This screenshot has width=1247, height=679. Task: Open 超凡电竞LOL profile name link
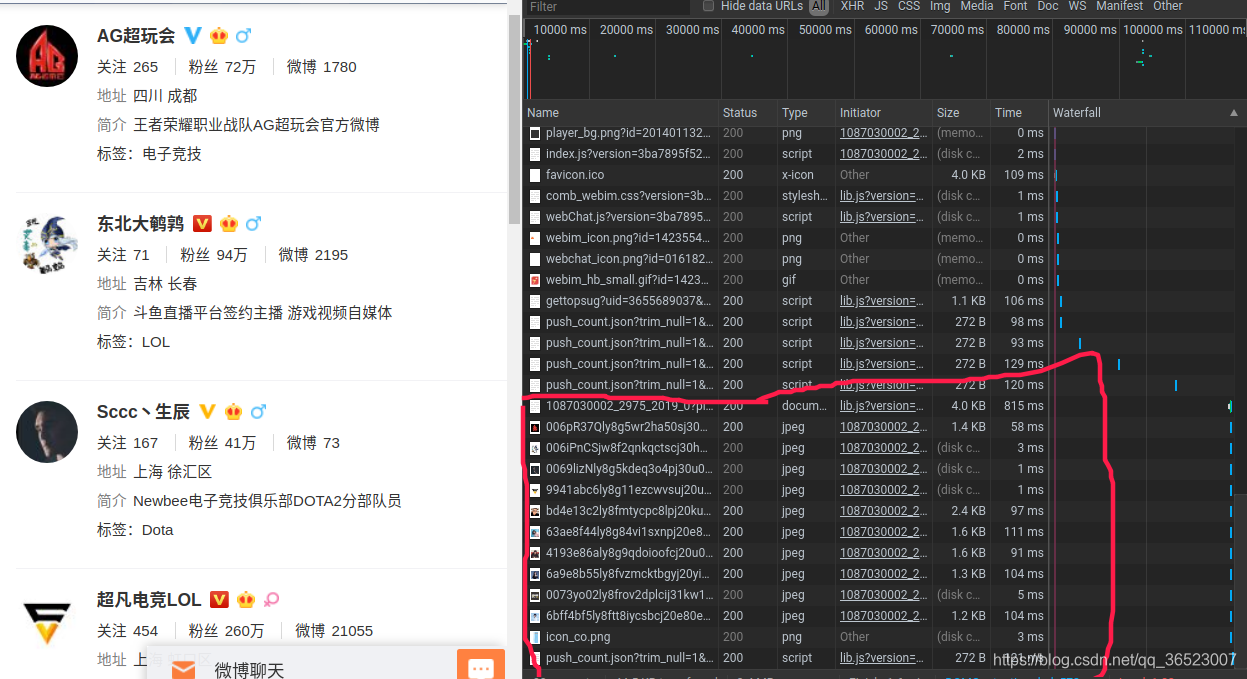pyautogui.click(x=149, y=599)
